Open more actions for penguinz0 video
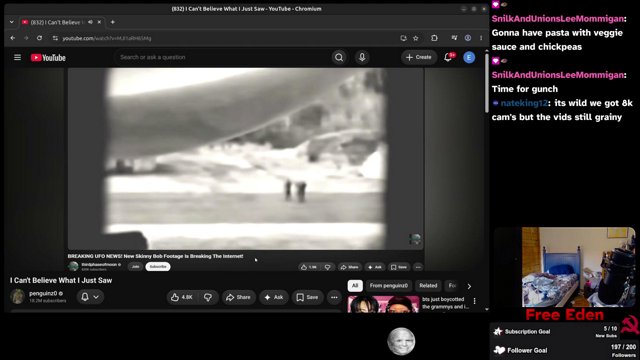Viewport: 640px width, 360px height. tap(334, 297)
